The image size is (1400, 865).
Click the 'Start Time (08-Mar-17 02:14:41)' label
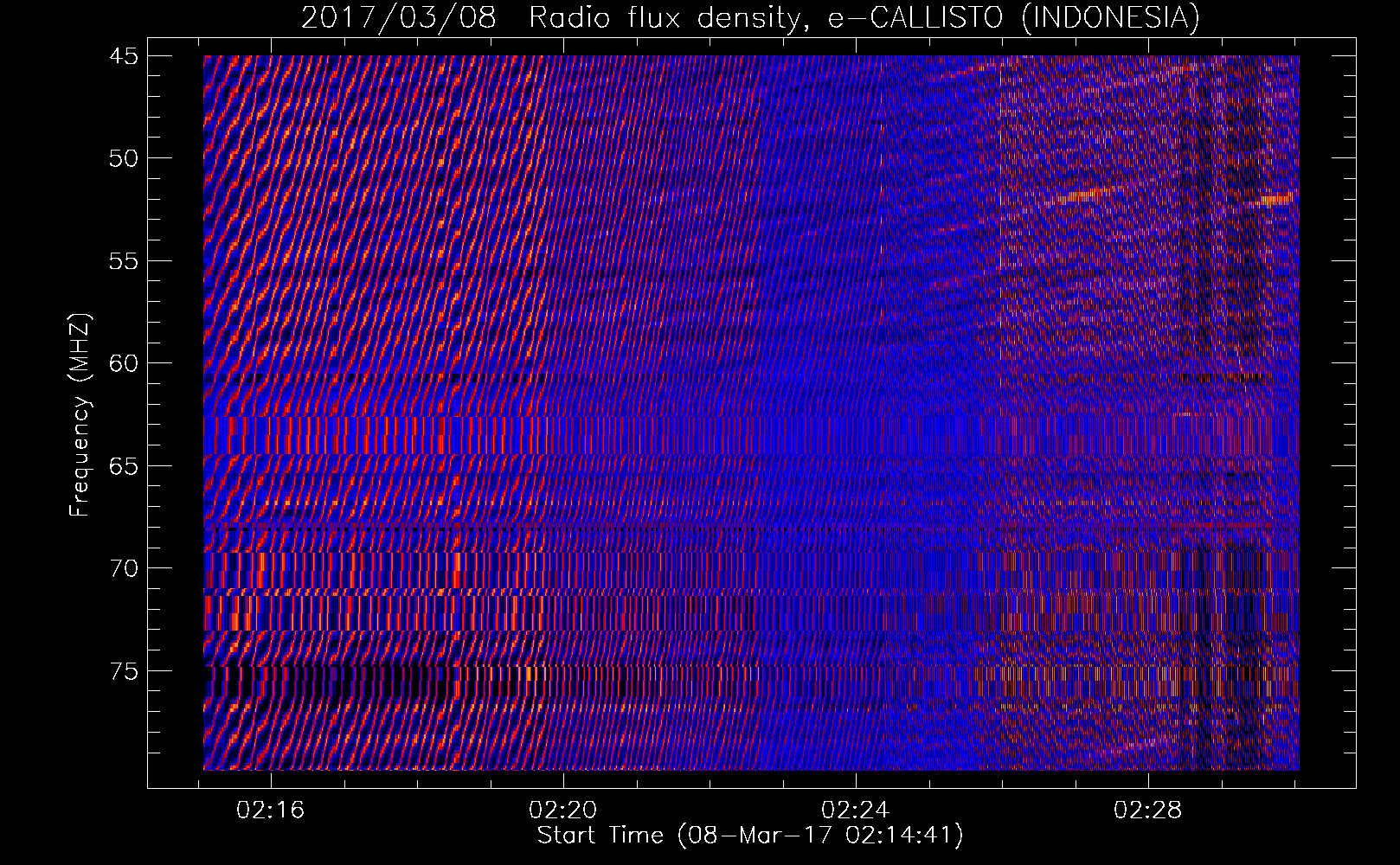750,836
